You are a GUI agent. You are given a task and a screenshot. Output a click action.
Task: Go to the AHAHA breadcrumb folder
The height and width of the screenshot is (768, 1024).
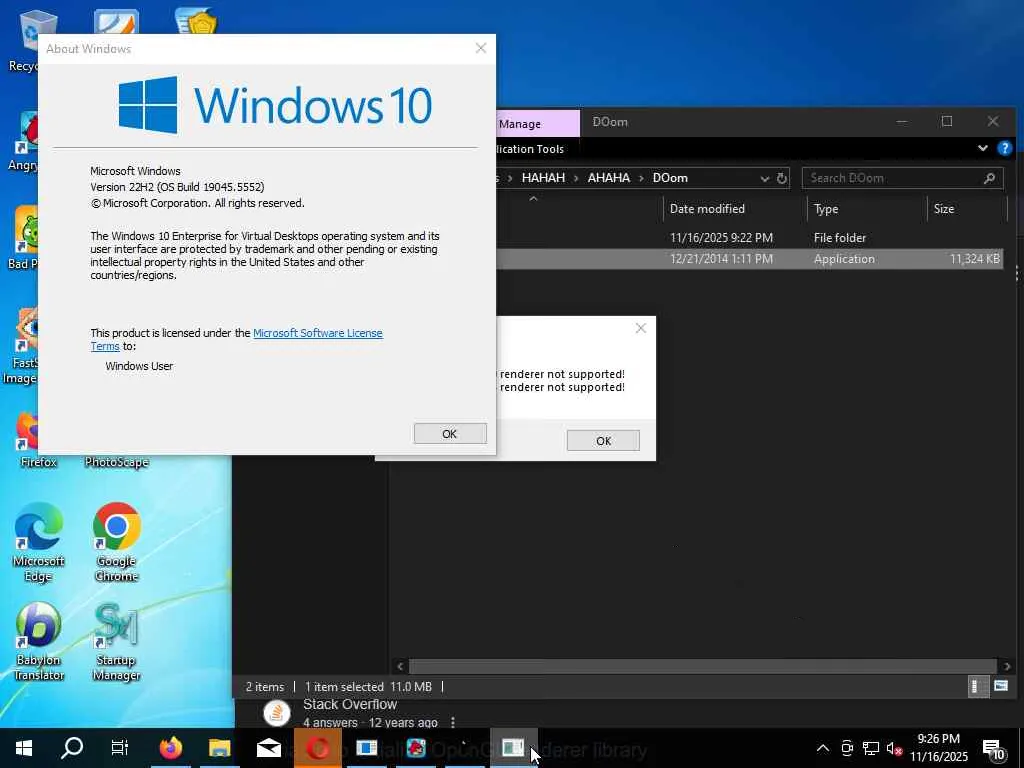click(609, 178)
